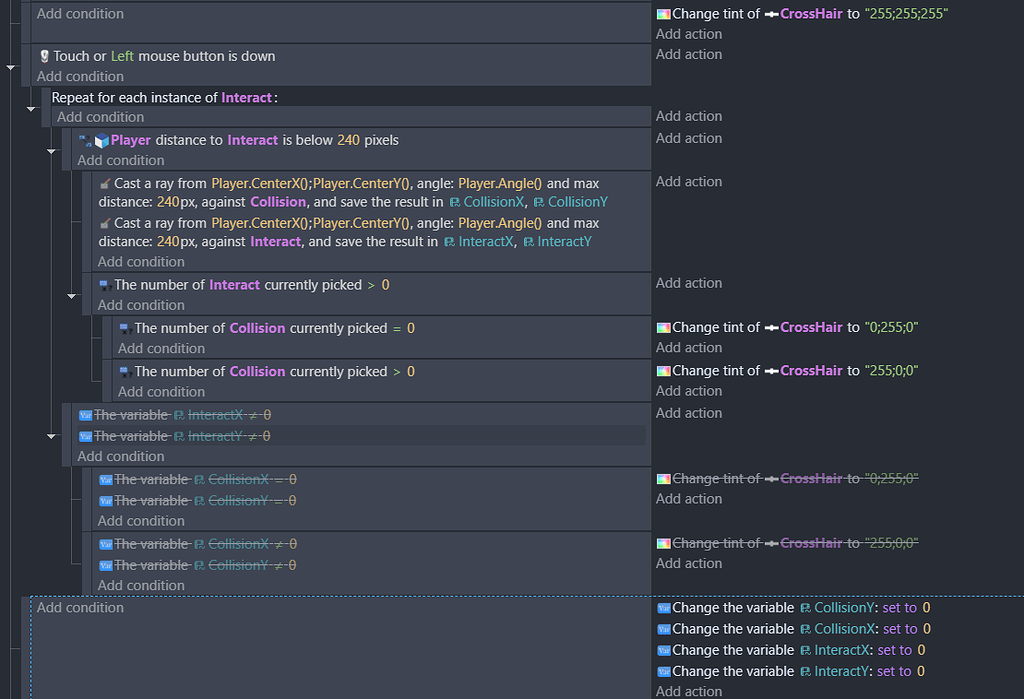
Task: Select the dashed empty event block at the bottom
Action: point(350,650)
